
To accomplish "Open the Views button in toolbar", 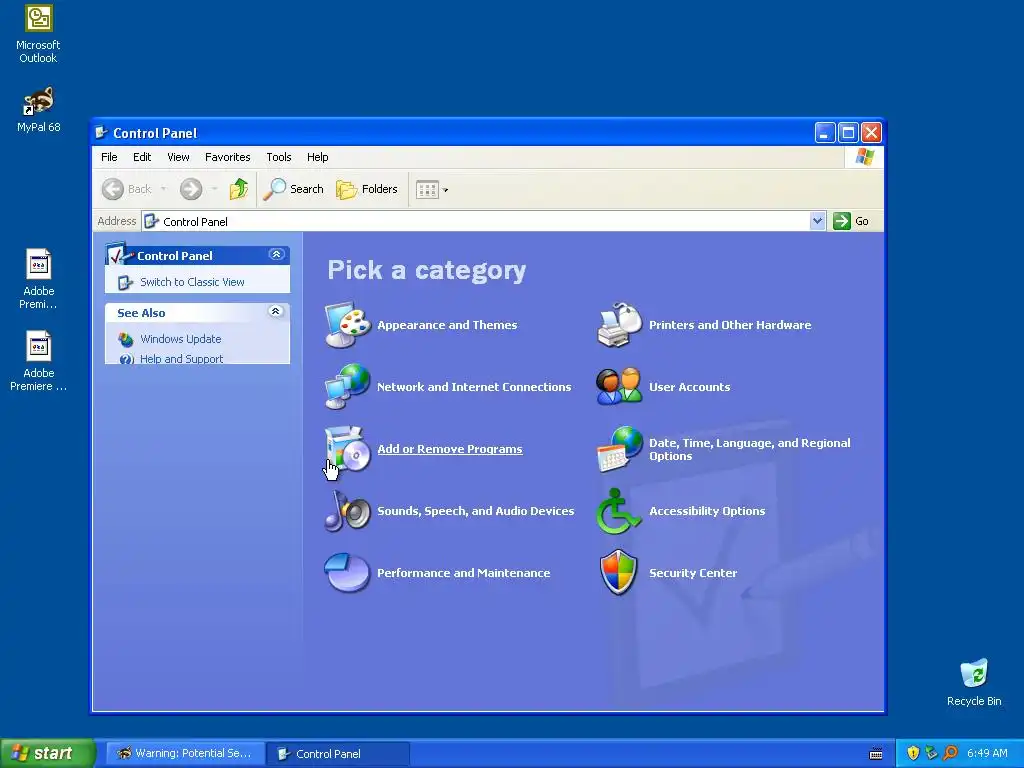I will 428,190.
